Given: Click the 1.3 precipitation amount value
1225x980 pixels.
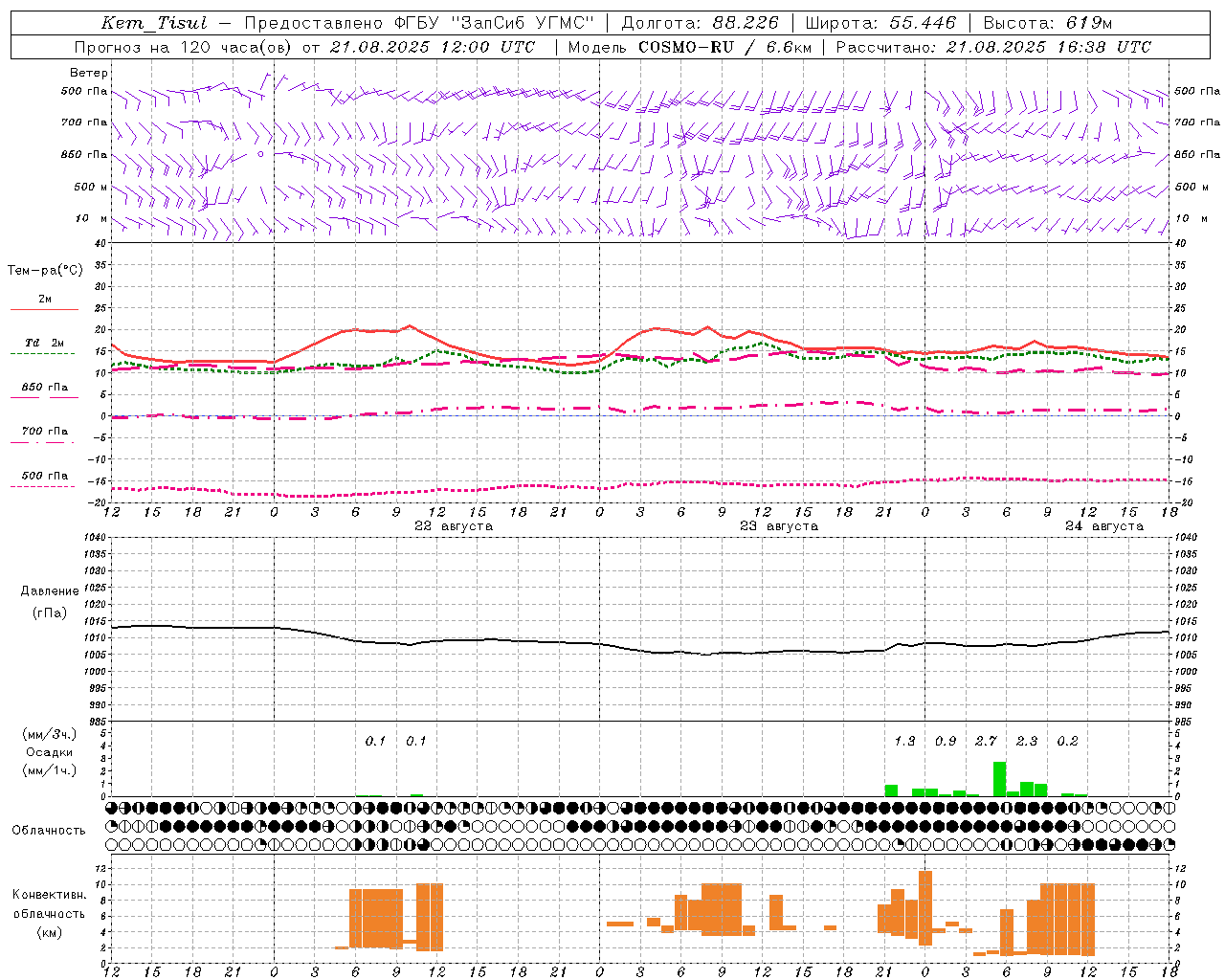Looking at the screenshot, I should (904, 741).
